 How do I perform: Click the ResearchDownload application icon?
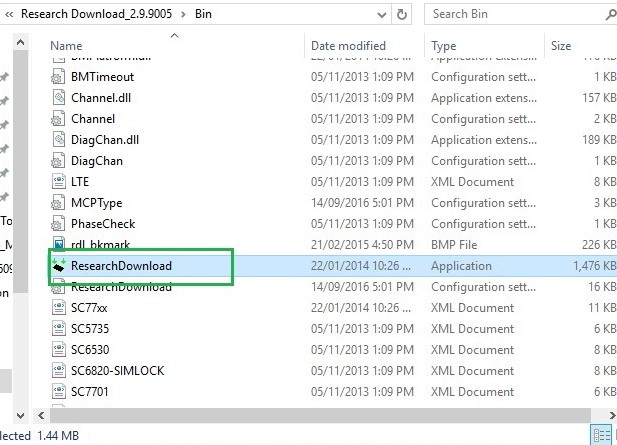tap(59, 266)
